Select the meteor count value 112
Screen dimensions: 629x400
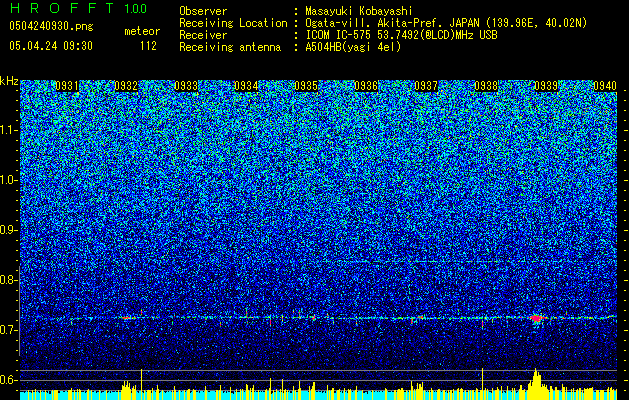tap(148, 46)
